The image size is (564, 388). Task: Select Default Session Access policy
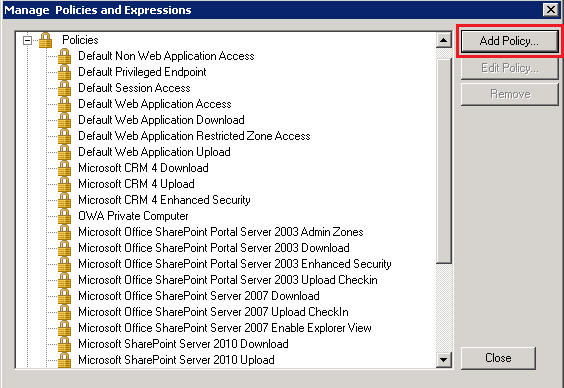[134, 88]
